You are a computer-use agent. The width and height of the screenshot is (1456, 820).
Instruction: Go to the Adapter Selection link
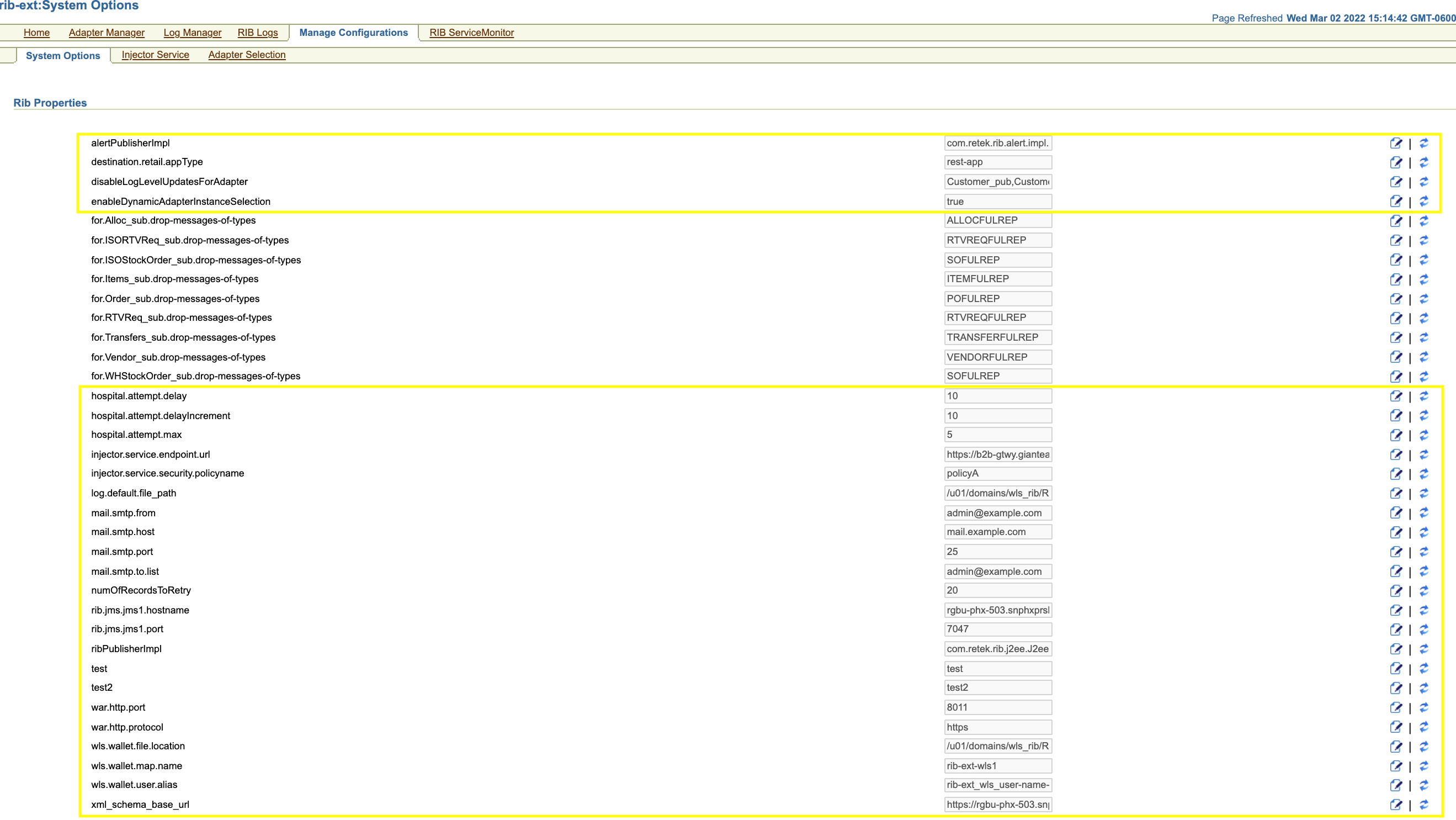(246, 55)
